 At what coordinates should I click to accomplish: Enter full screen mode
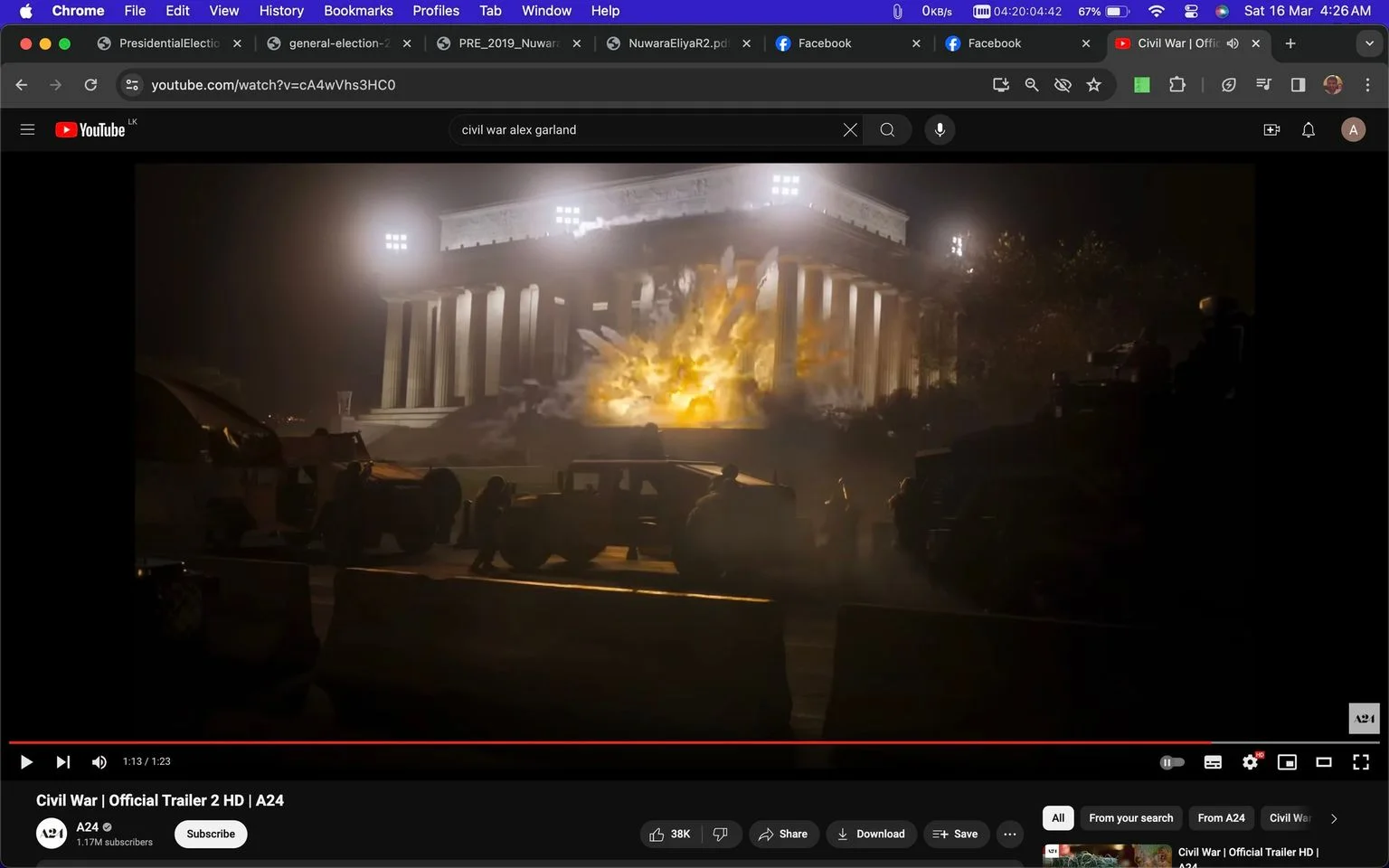(1361, 762)
